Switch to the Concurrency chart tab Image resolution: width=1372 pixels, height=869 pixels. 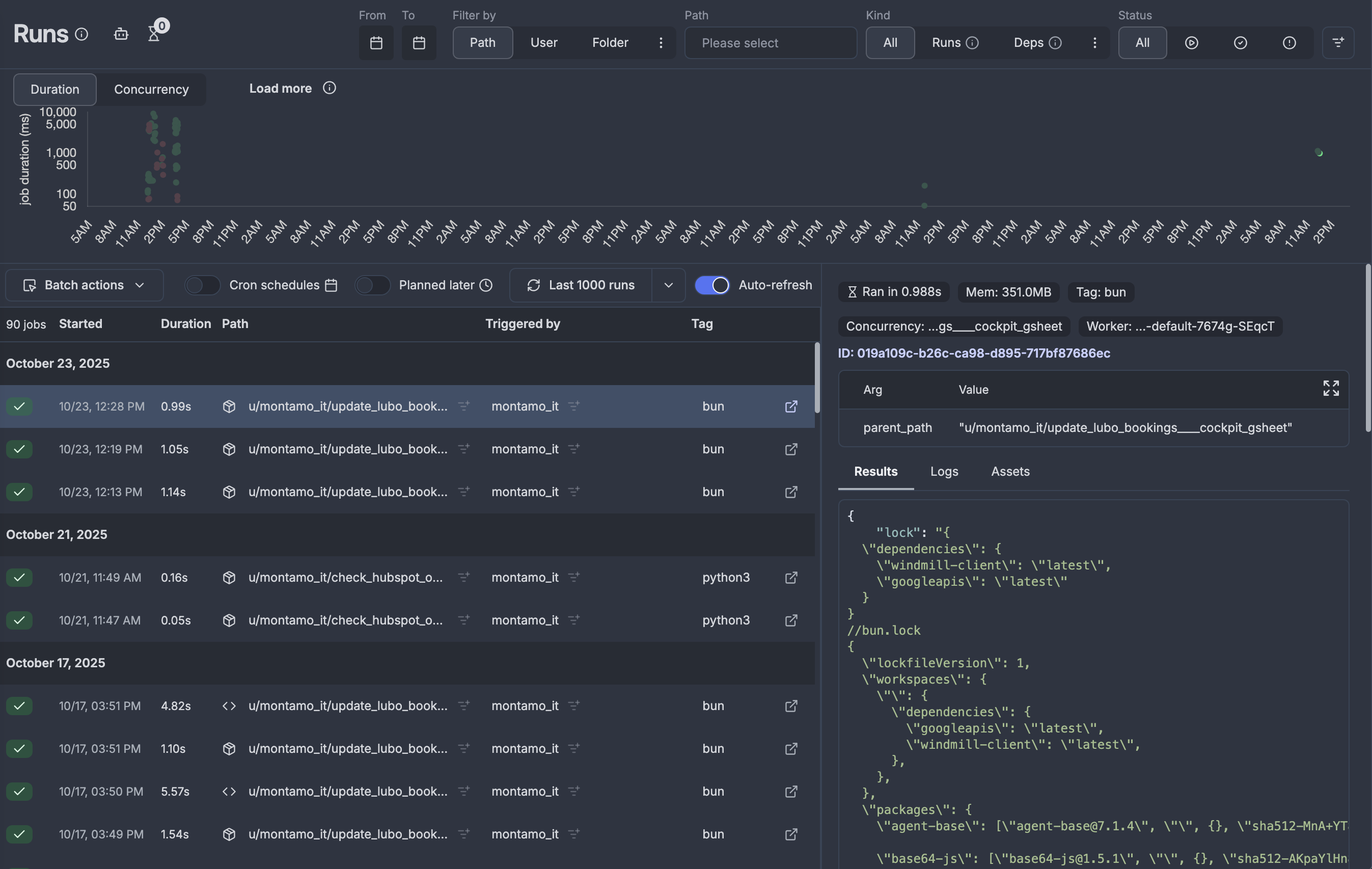point(151,90)
